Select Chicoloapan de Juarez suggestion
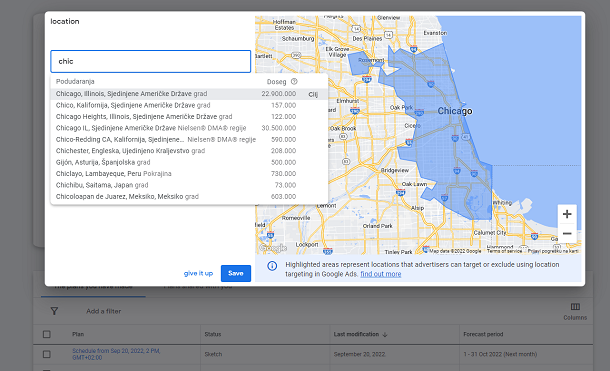The image size is (610, 371). [x=189, y=196]
